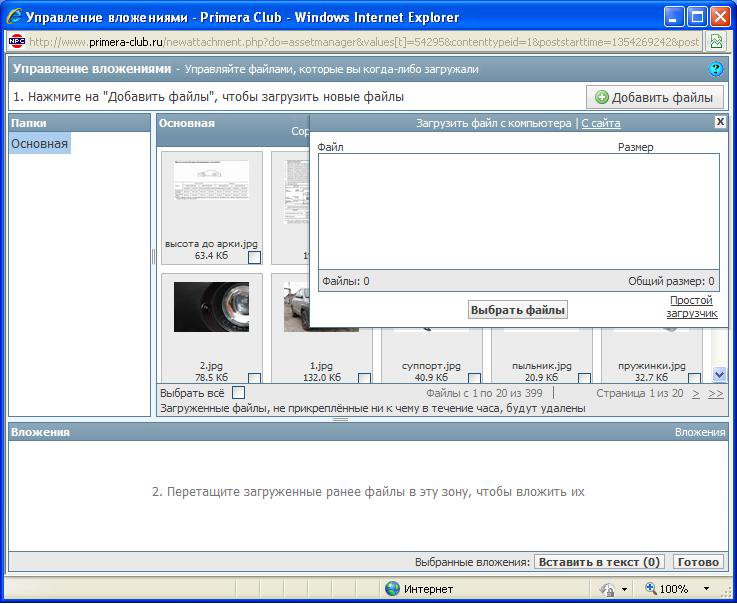737x604 pixels.
Task: Check the box for суппорт.jpg
Action: (474, 378)
